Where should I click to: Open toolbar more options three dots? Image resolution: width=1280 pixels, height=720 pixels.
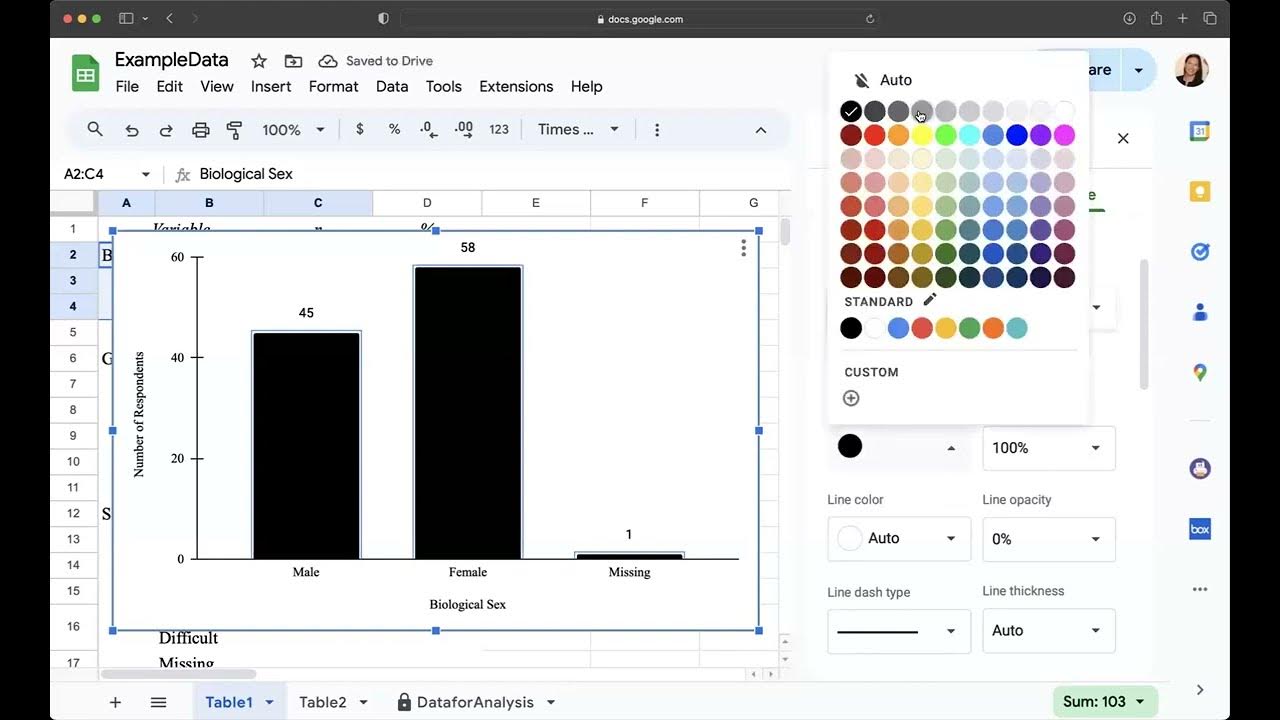pos(657,130)
